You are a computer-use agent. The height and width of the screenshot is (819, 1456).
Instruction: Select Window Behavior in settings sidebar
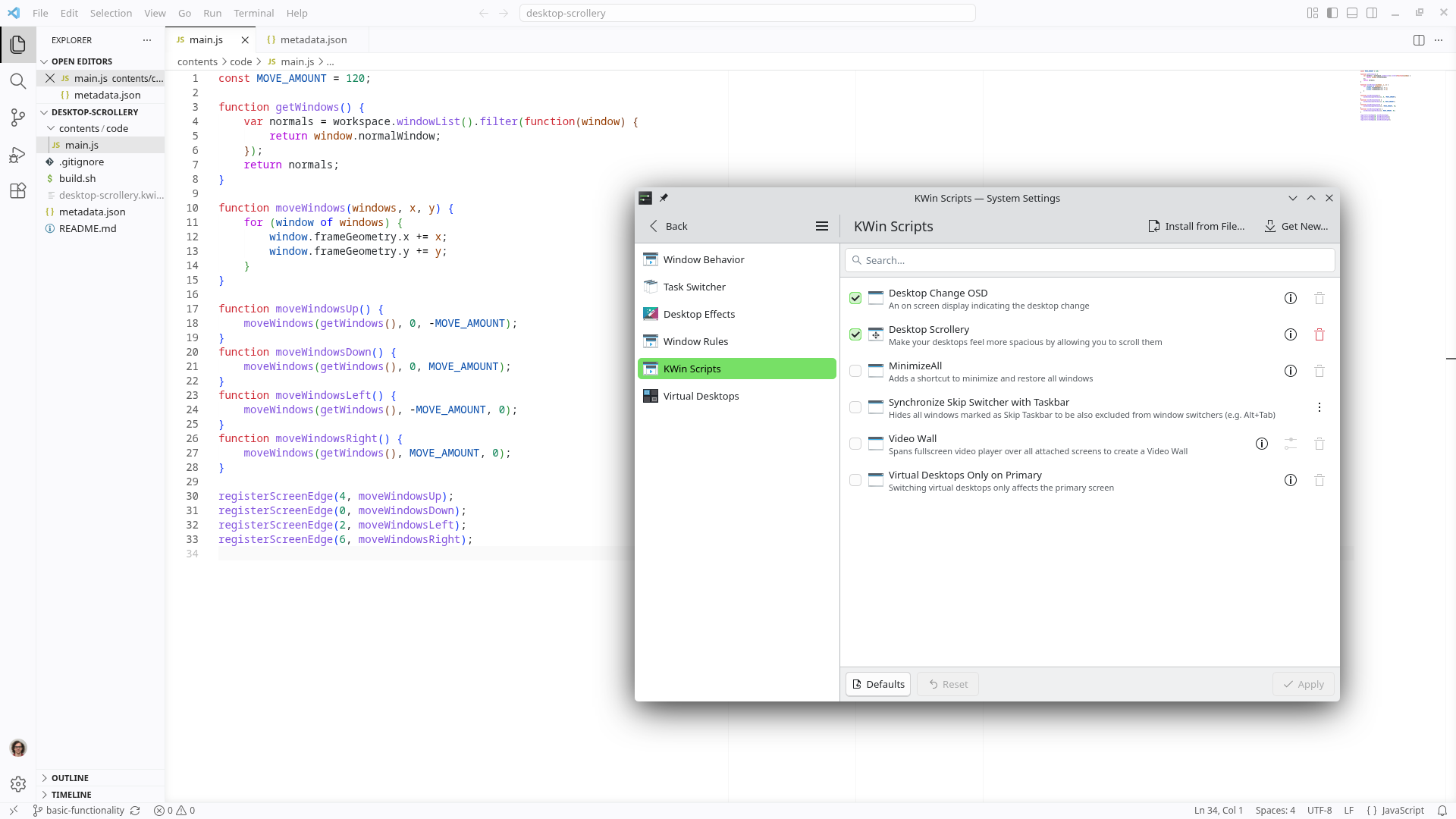coord(736,259)
